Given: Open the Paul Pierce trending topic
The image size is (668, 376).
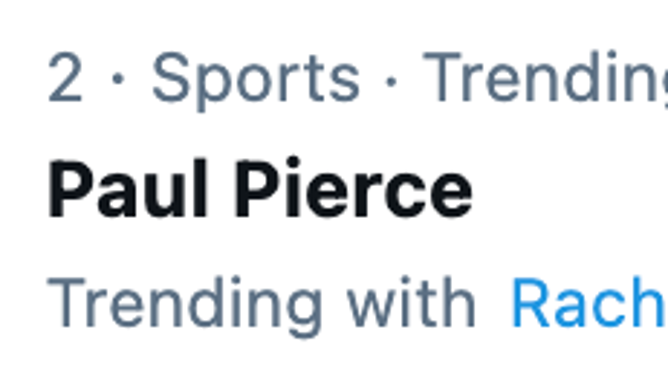Looking at the screenshot, I should tap(260, 189).
